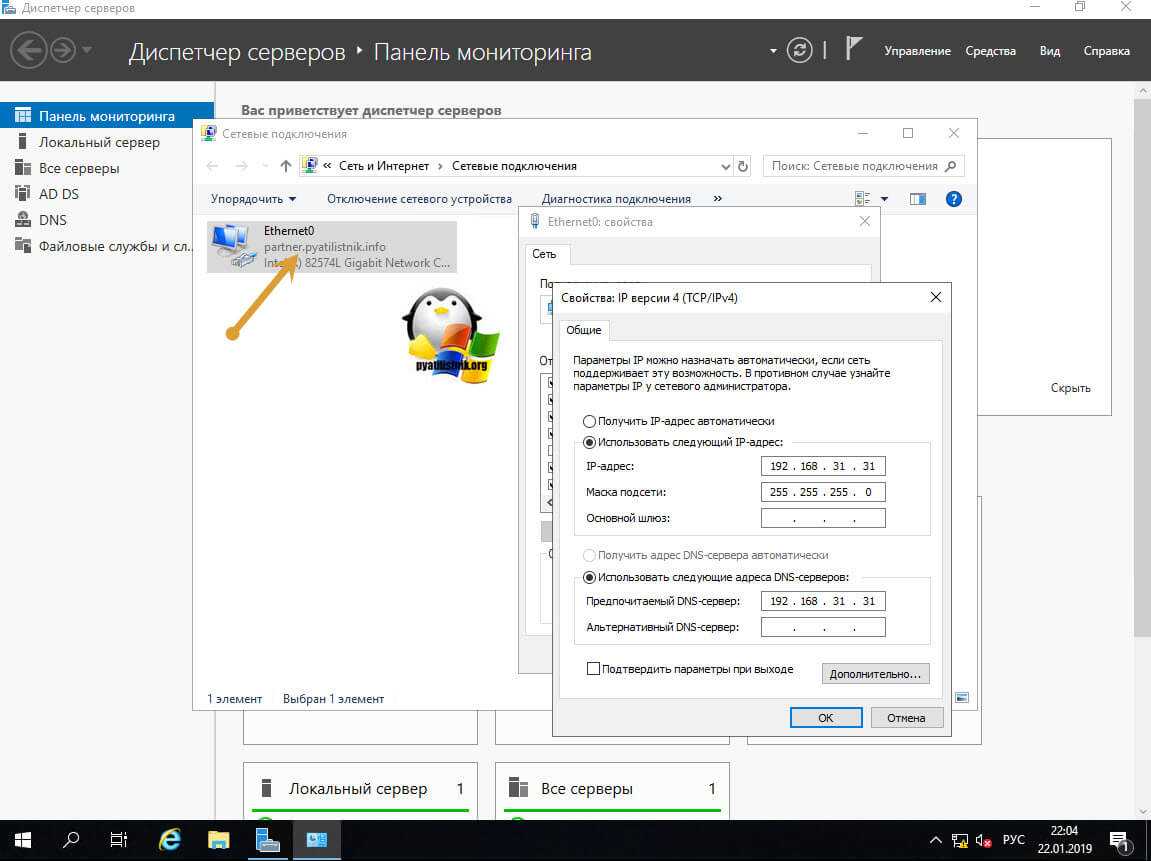Click the Windows Start button
1151x861 pixels.
click(x=22, y=840)
